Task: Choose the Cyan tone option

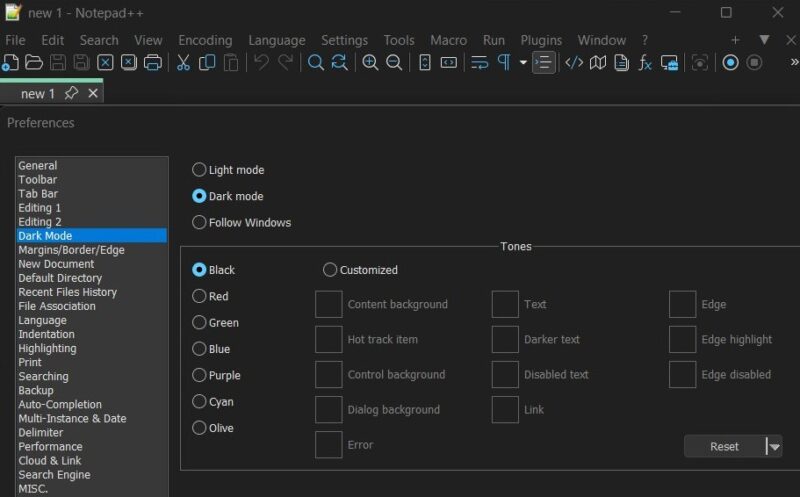Action: (199, 402)
